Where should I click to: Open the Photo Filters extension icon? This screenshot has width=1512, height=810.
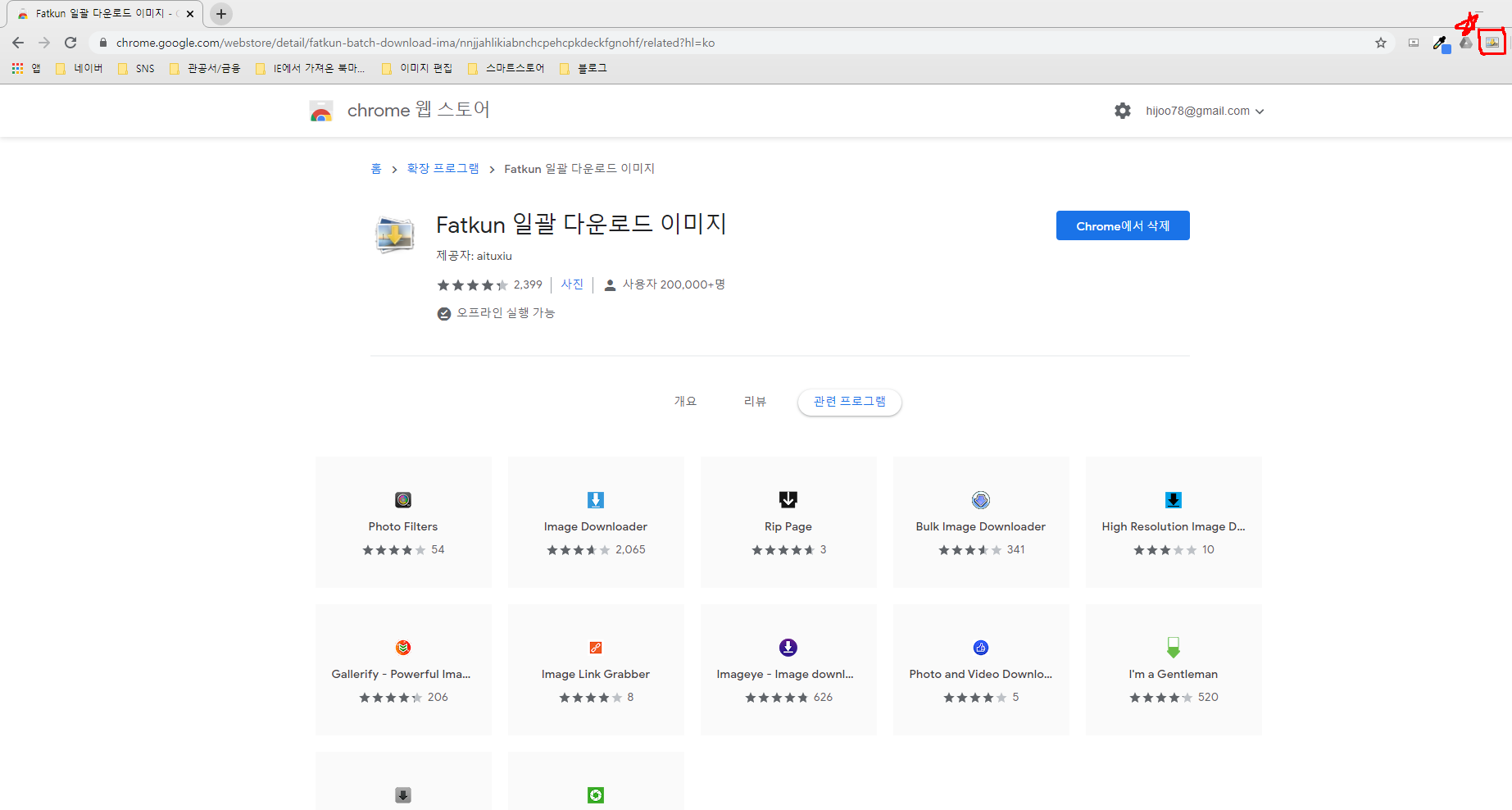tap(403, 499)
